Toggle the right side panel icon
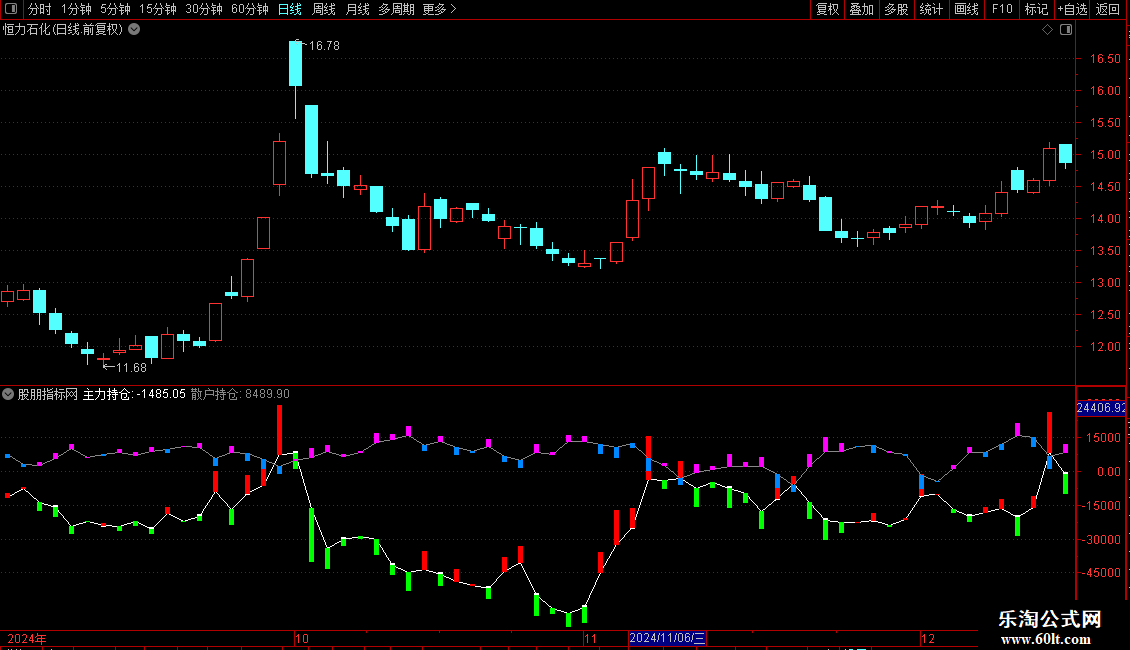 1066,30
